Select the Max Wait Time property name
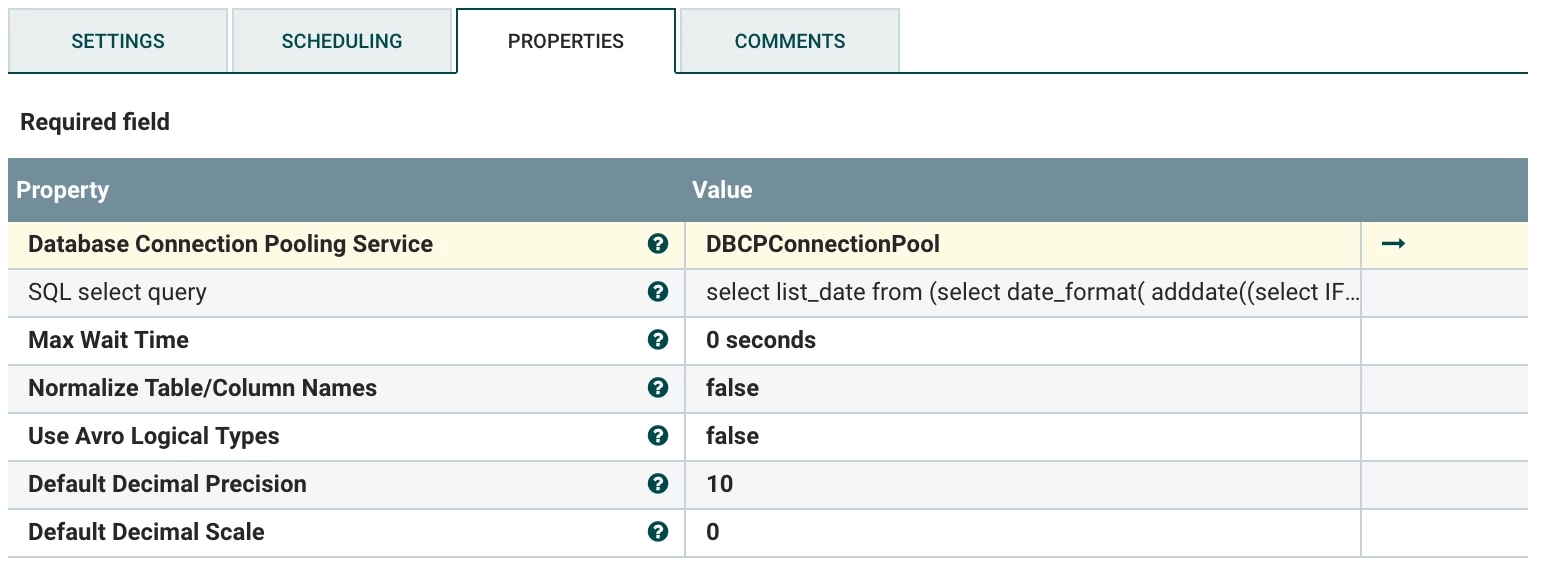Image resolution: width=1550 pixels, height=588 pixels. tap(108, 340)
